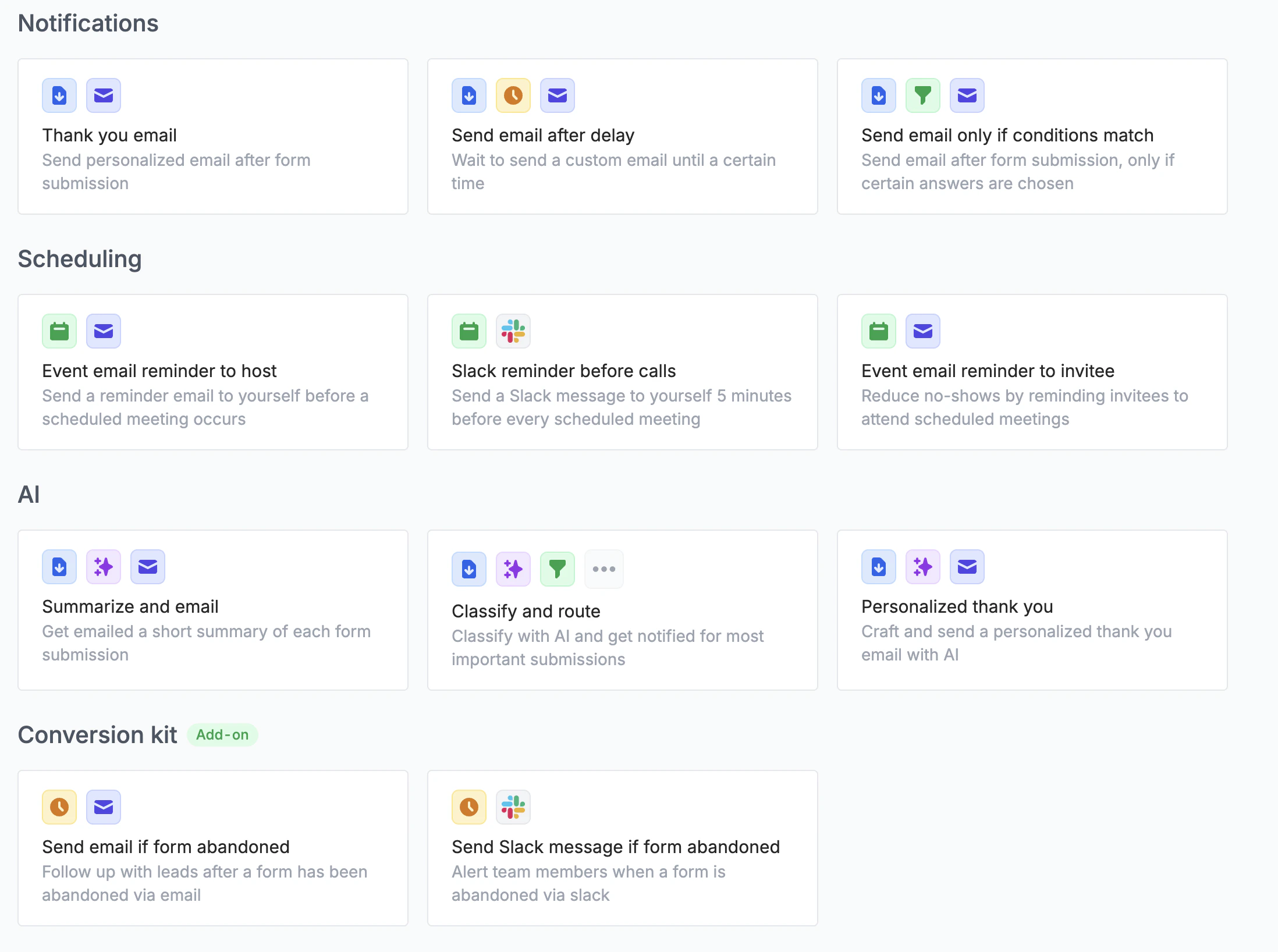Click the calendar icon in Event email reminder to host
This screenshot has width=1278, height=952.
point(59,331)
